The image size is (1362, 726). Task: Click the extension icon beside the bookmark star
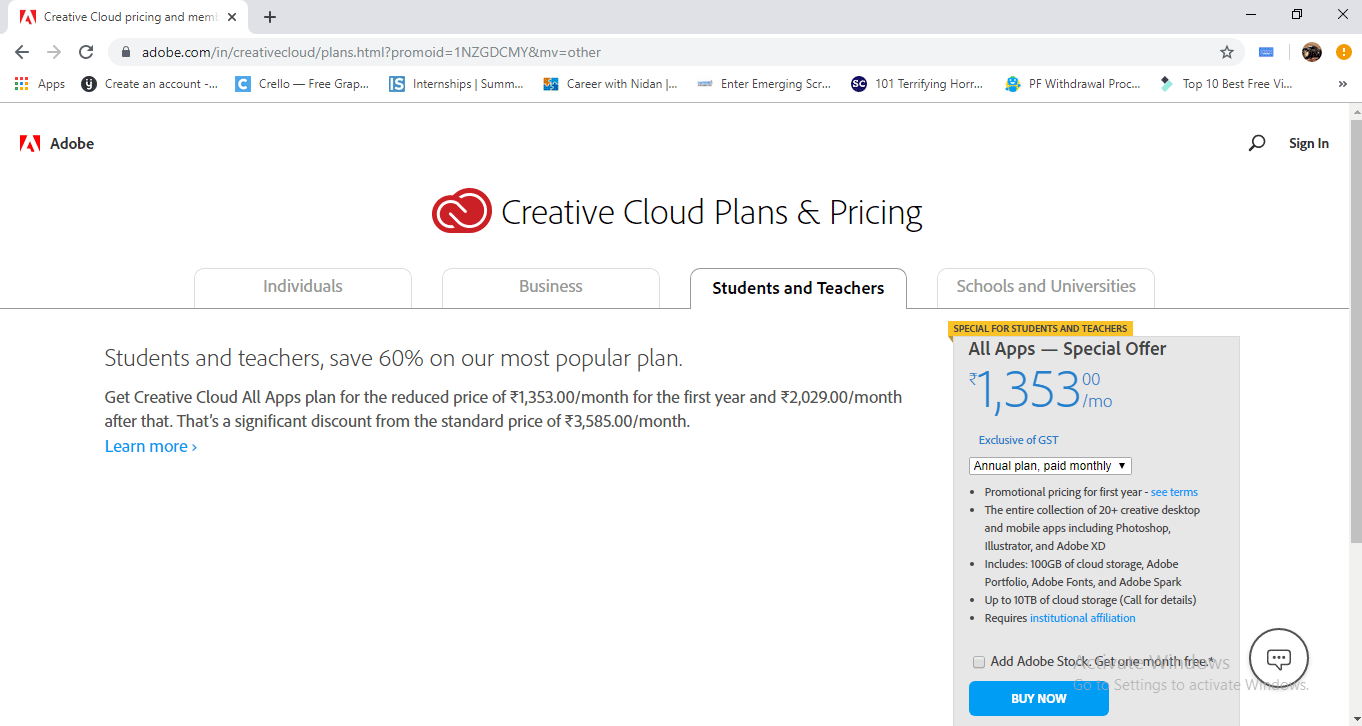point(1265,51)
